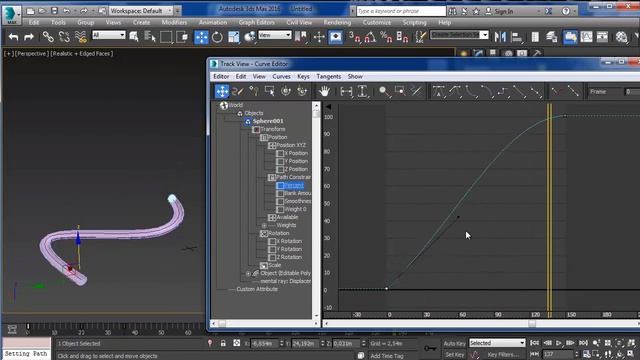Click the Mirror tool icon
This screenshot has height=360, width=640.
(x=500, y=37)
